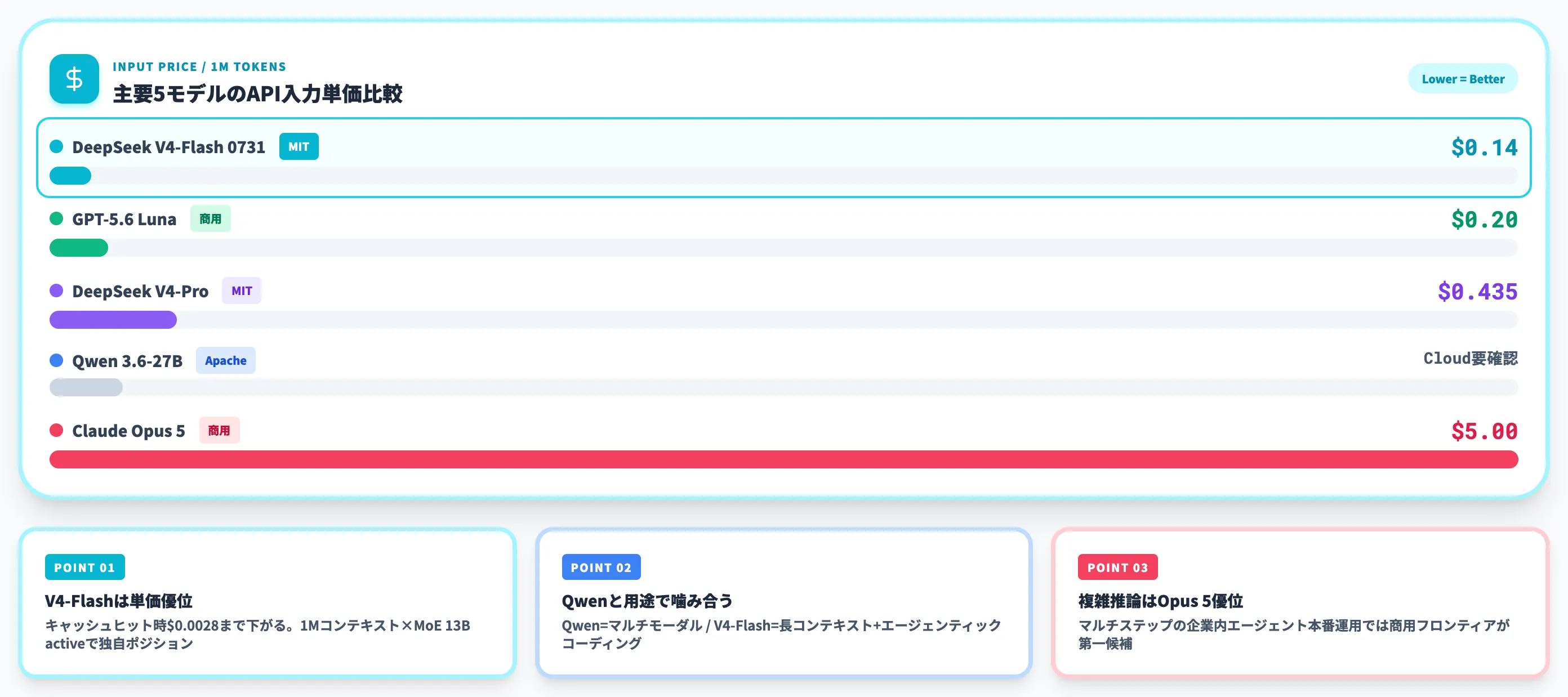
Task: Select the Qwen 3.6-27B model name
Action: click(127, 361)
